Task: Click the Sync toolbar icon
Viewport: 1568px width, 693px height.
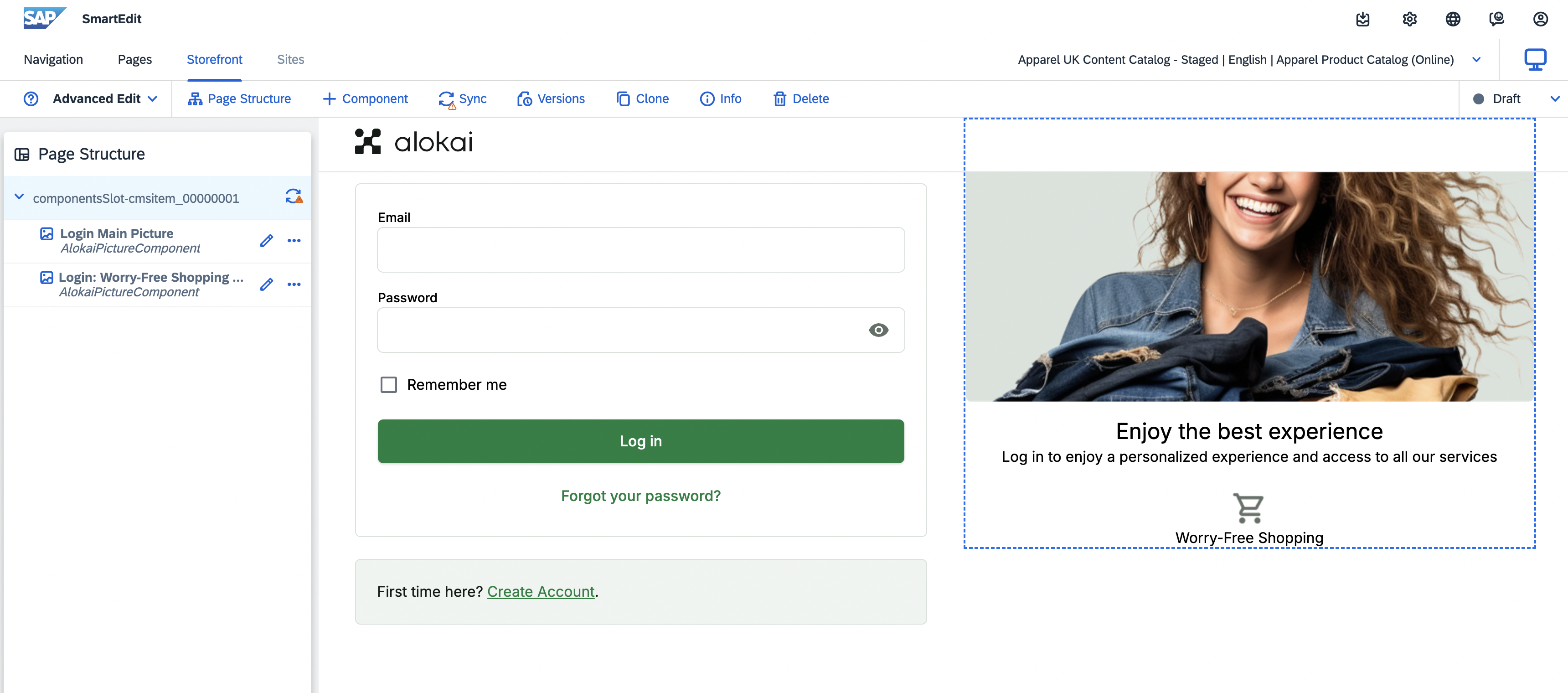Action: point(447,99)
